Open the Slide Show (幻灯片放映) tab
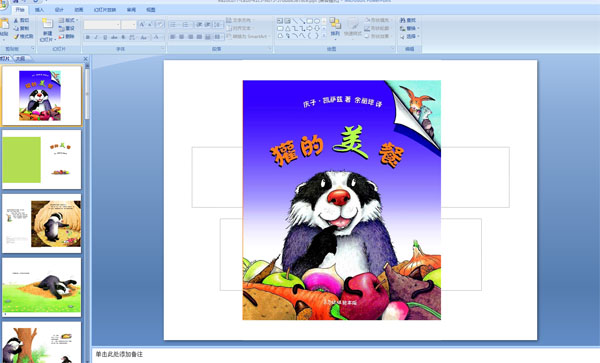This screenshot has width=600, height=363. 105,10
